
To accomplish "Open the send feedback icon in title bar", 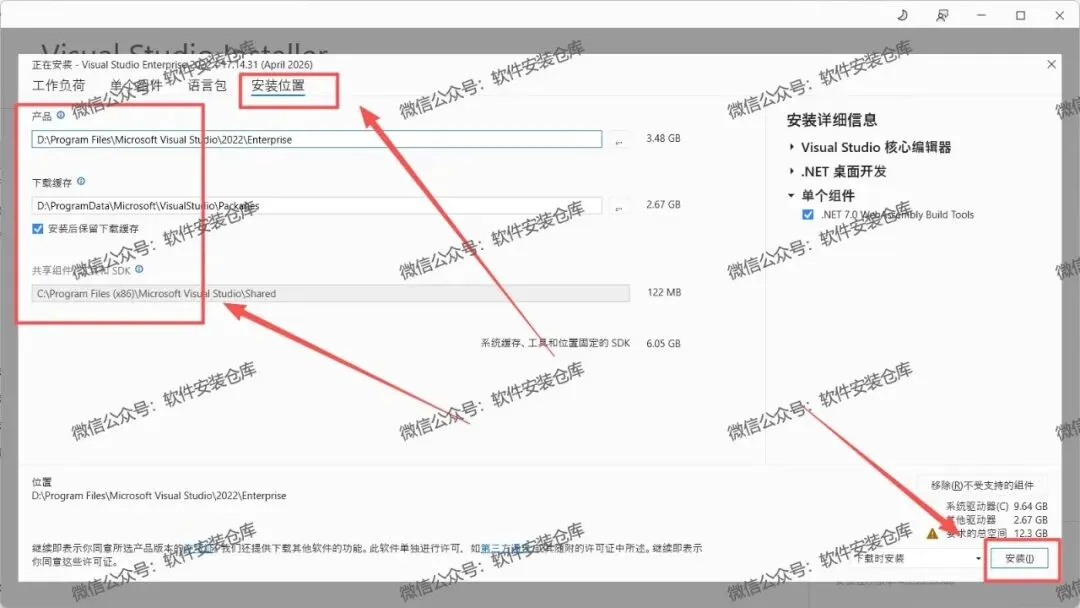I will pyautogui.click(x=942, y=15).
